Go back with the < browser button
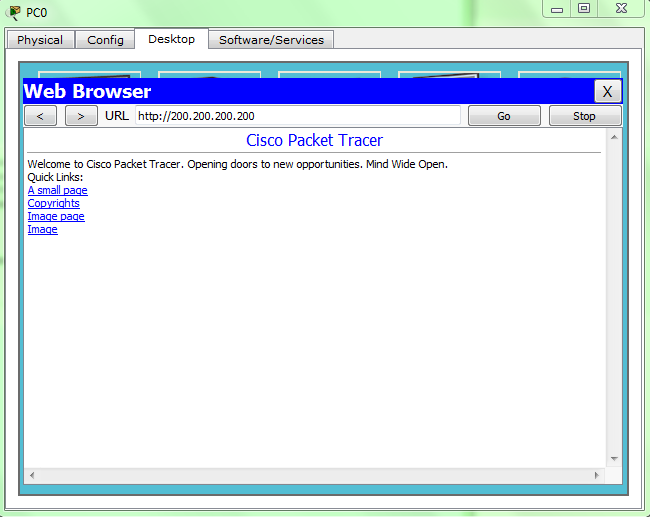This screenshot has width=650, height=517. (x=40, y=116)
